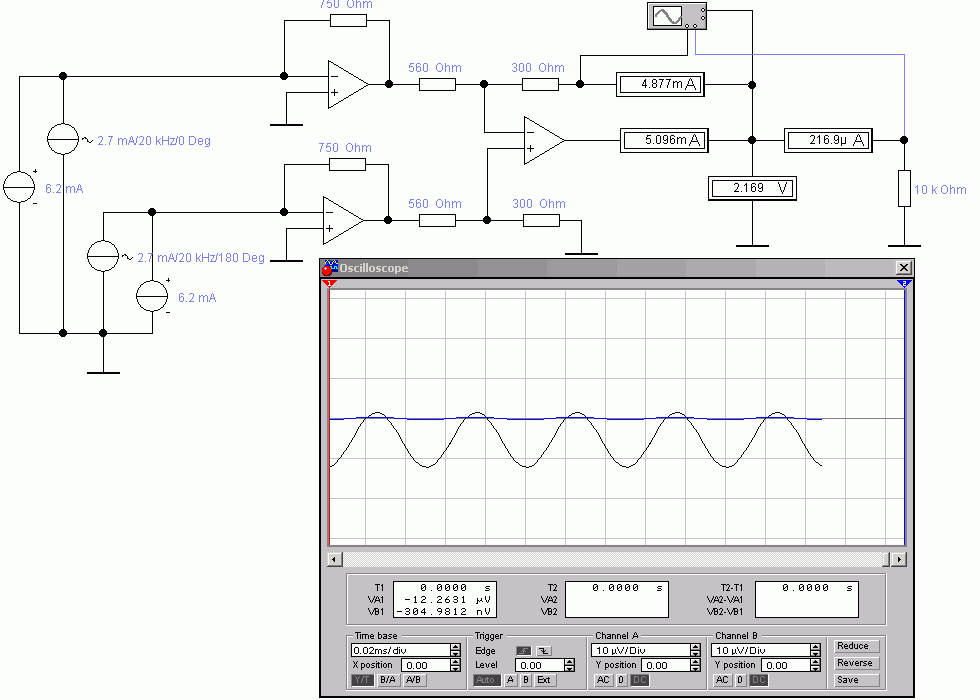The height and width of the screenshot is (700, 980).
Task: Decrease Channel B volts per div scale
Action: click(x=815, y=654)
